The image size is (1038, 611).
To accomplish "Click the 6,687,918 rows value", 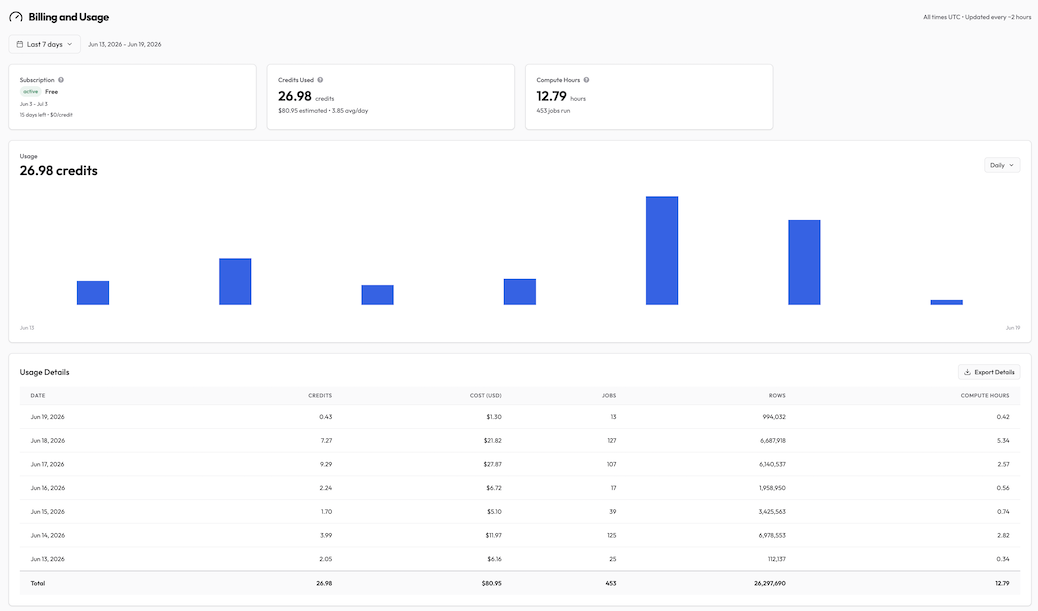I will tap(773, 441).
